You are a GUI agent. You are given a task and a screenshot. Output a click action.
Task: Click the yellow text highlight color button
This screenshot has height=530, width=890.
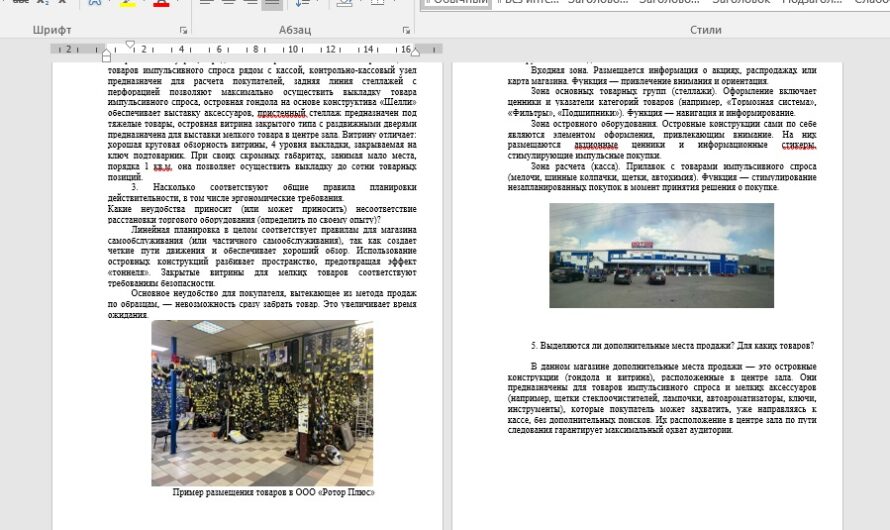point(128,3)
